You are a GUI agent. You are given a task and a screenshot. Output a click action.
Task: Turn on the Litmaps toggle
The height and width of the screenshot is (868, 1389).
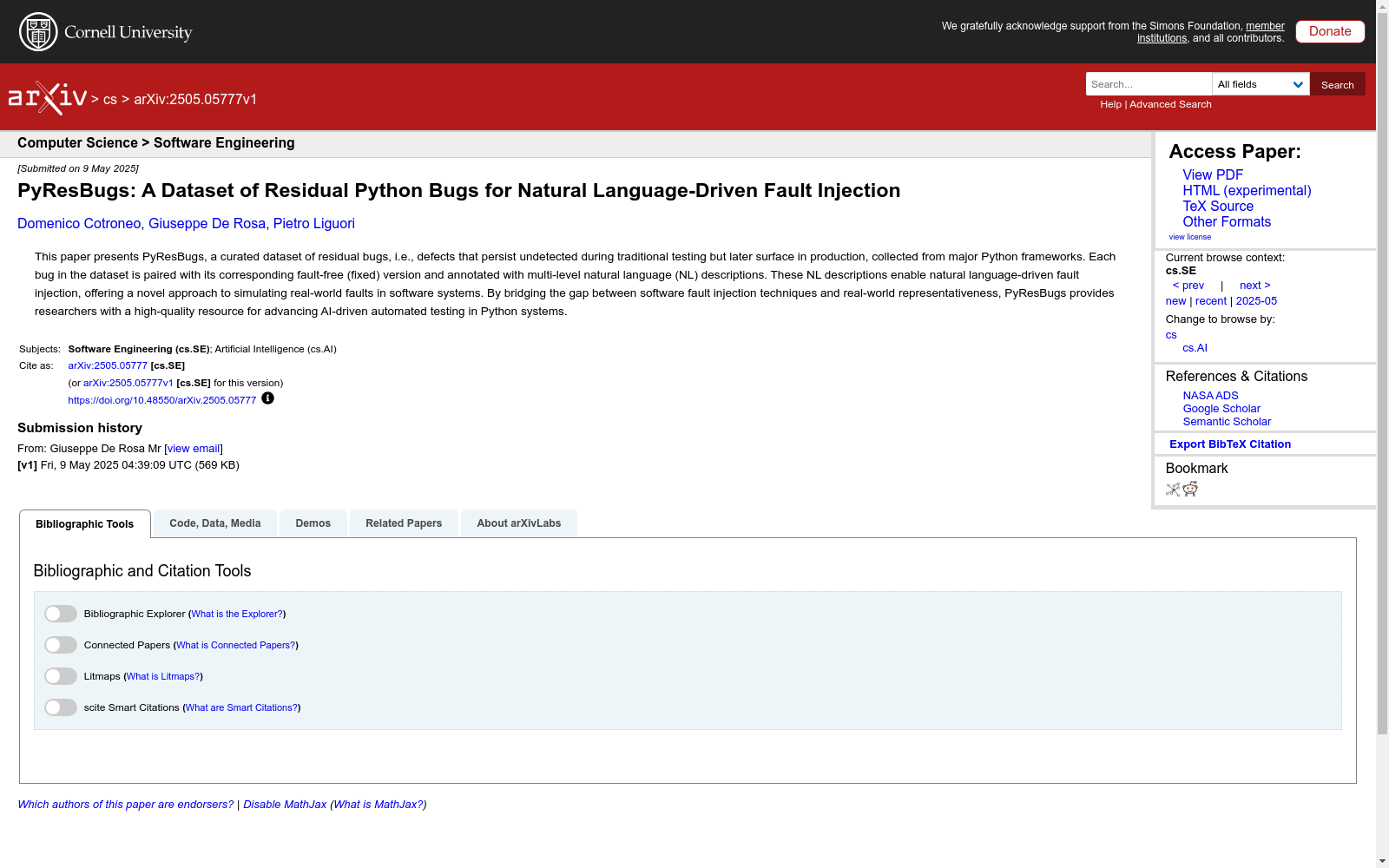pos(61,676)
